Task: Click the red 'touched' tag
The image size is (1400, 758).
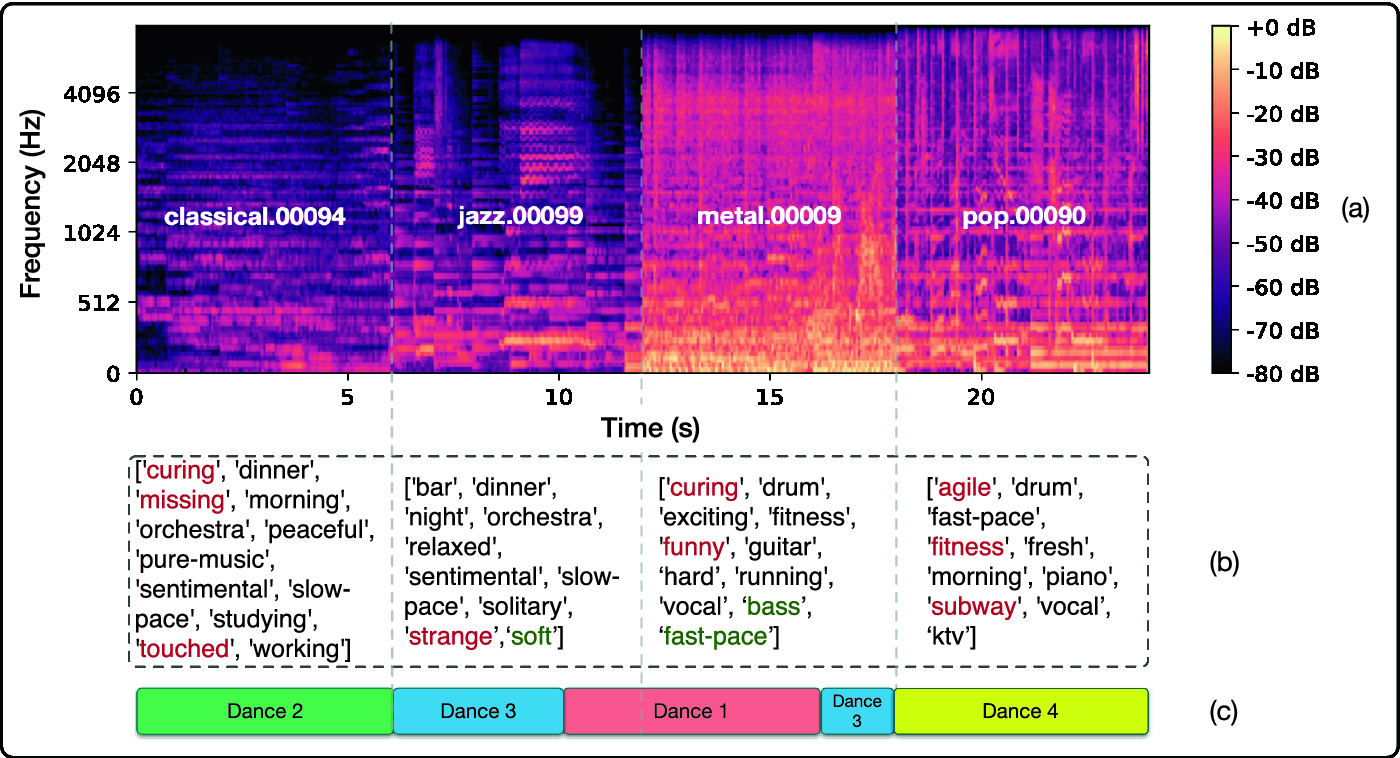Action: pyautogui.click(x=185, y=649)
